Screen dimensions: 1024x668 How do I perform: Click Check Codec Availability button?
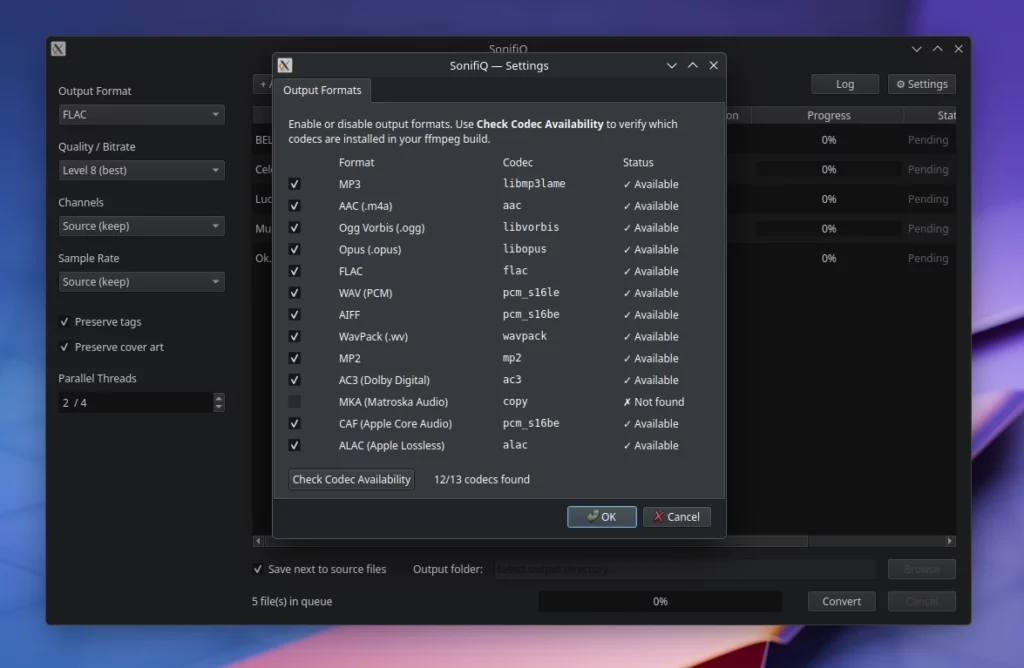click(351, 479)
